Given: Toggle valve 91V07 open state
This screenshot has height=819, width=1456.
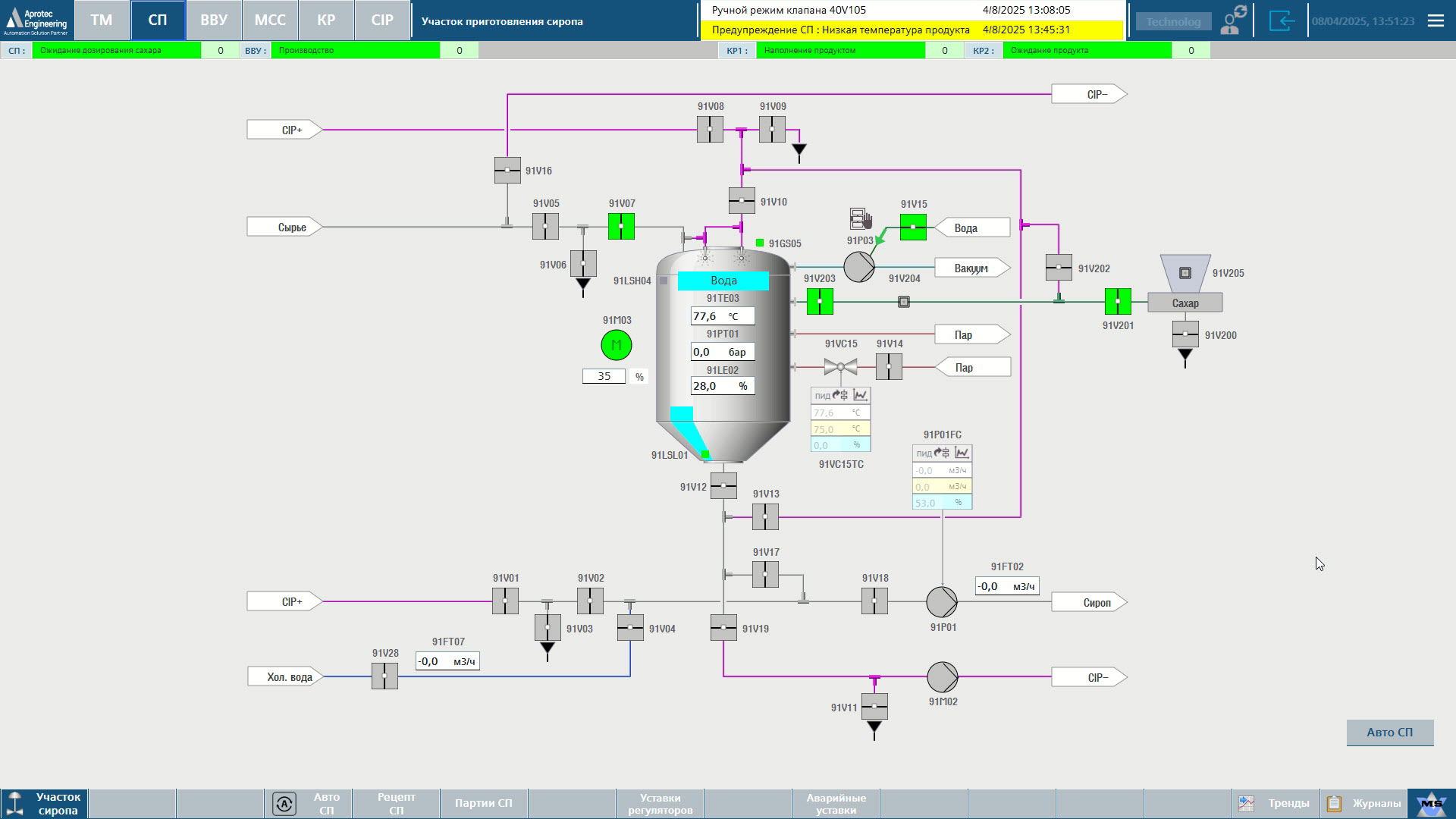Looking at the screenshot, I should click(x=620, y=226).
